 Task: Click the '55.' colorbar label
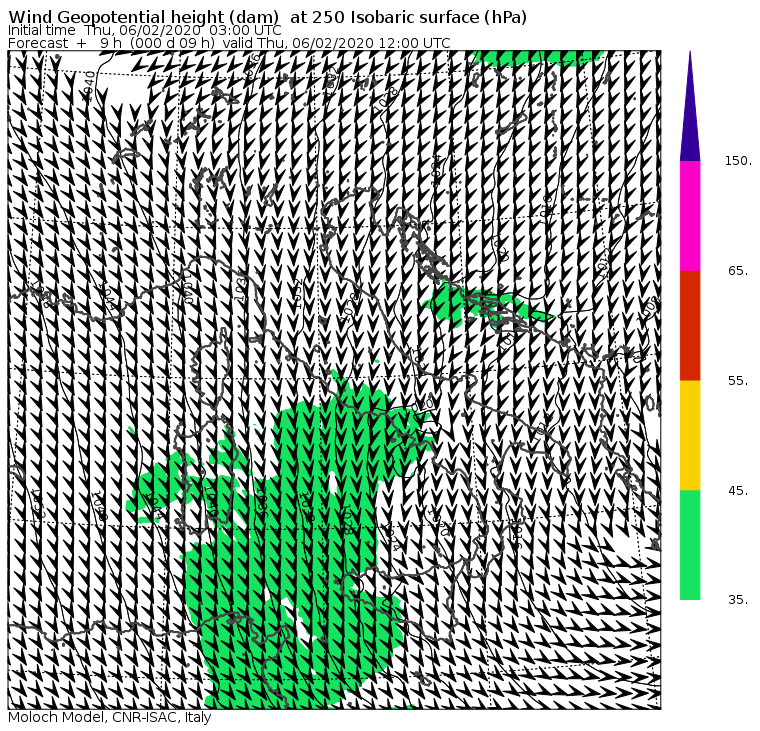coord(738,381)
